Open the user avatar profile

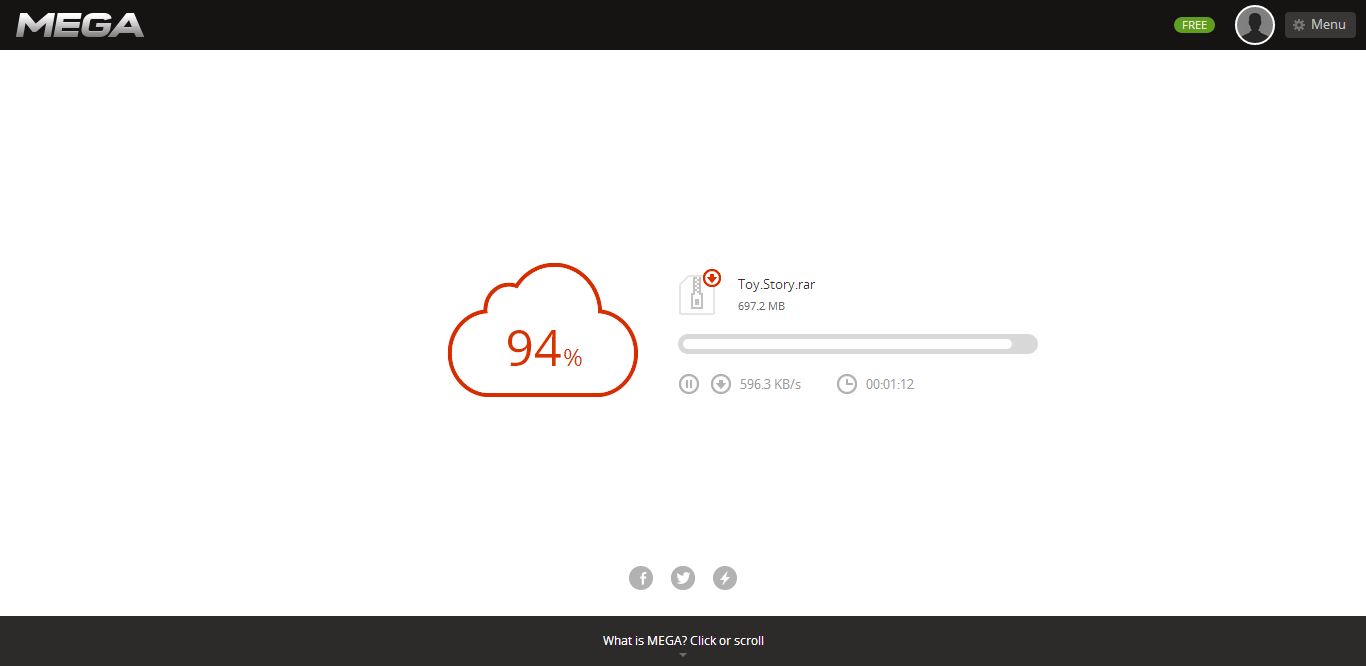click(1254, 25)
